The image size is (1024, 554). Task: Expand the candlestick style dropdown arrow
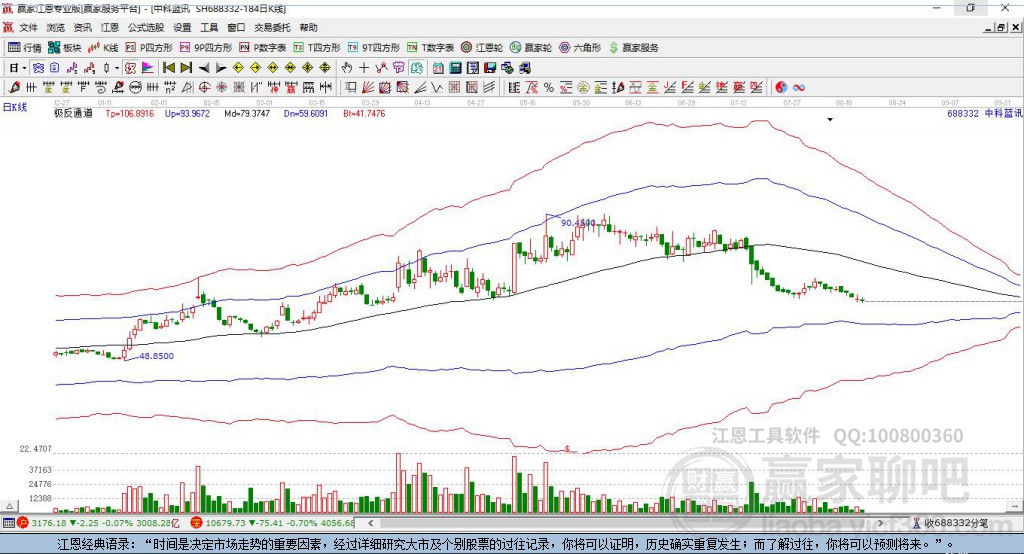[116, 68]
